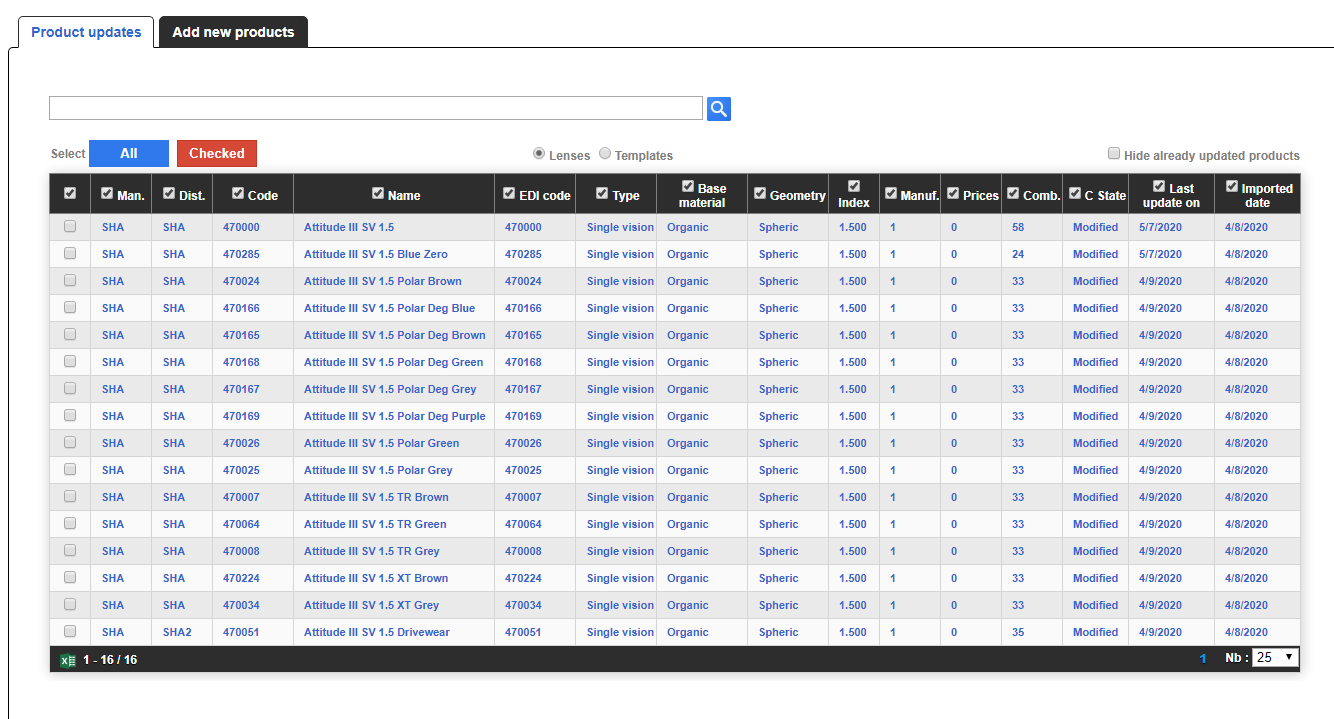Image resolution: width=1334 pixels, height=719 pixels.
Task: Toggle the header select-all rows checkbox
Action: coord(70,193)
